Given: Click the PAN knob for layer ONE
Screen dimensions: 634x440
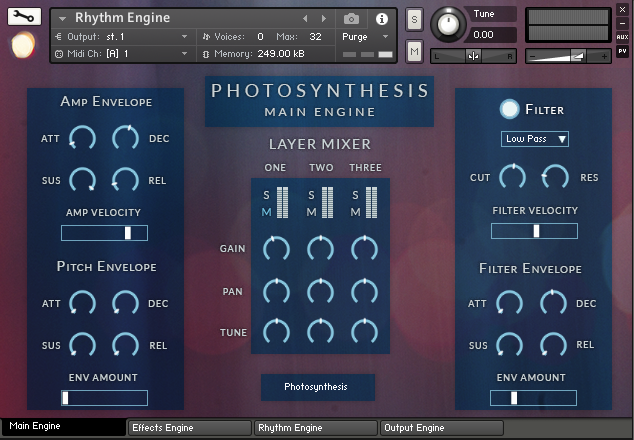Looking at the screenshot, I should tap(277, 291).
